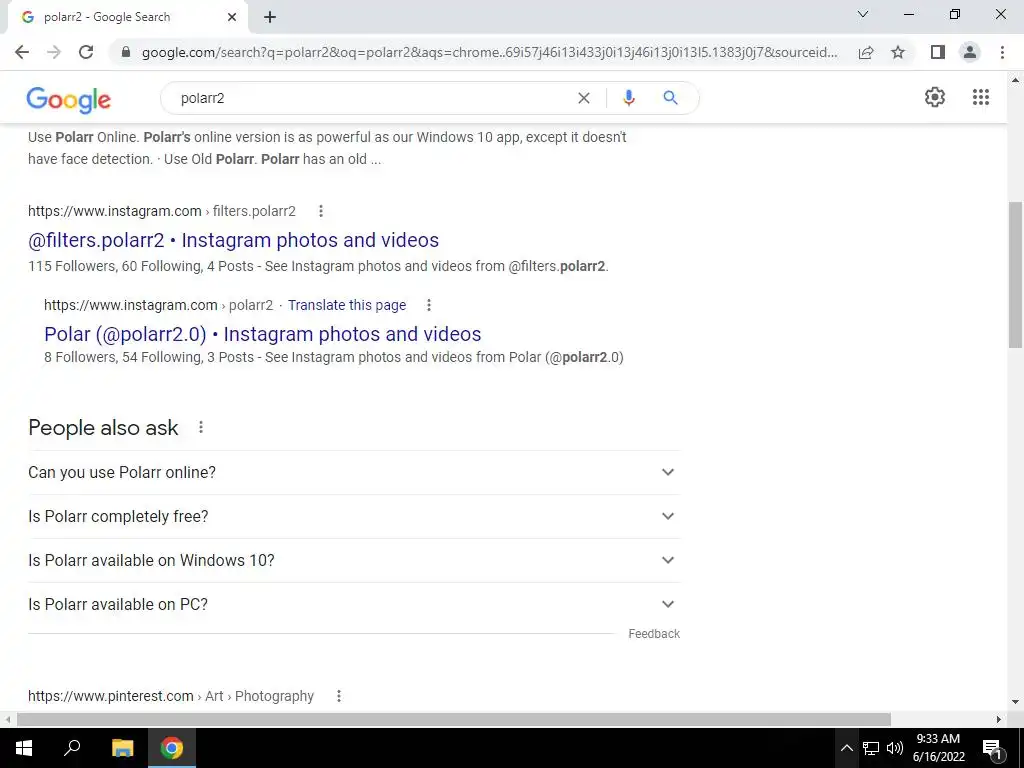Go to Google home via the logo

[69, 99]
